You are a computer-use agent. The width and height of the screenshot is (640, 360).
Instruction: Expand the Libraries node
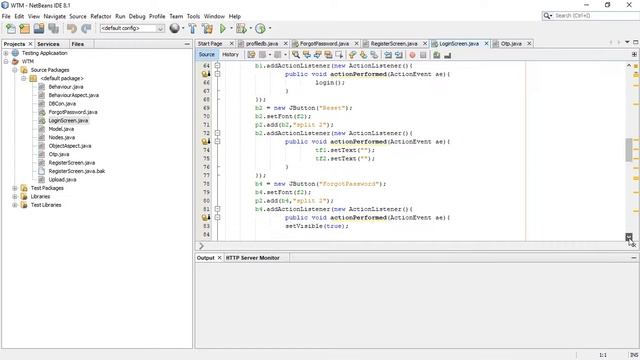[x=15, y=196]
